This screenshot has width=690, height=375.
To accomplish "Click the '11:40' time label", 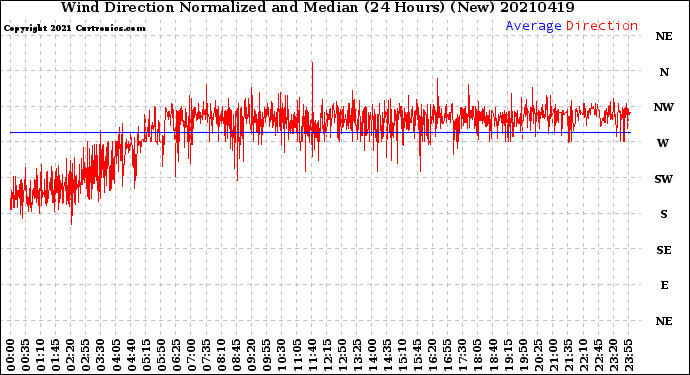I will 312,355.
